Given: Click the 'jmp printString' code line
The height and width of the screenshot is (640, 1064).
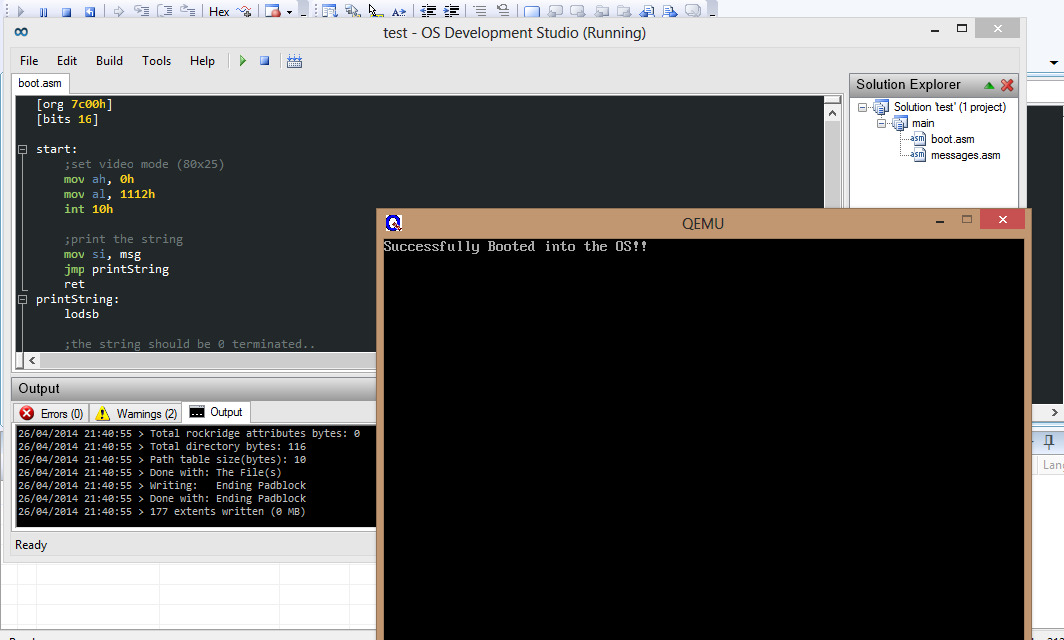Looking at the screenshot, I should pyautogui.click(x=116, y=269).
